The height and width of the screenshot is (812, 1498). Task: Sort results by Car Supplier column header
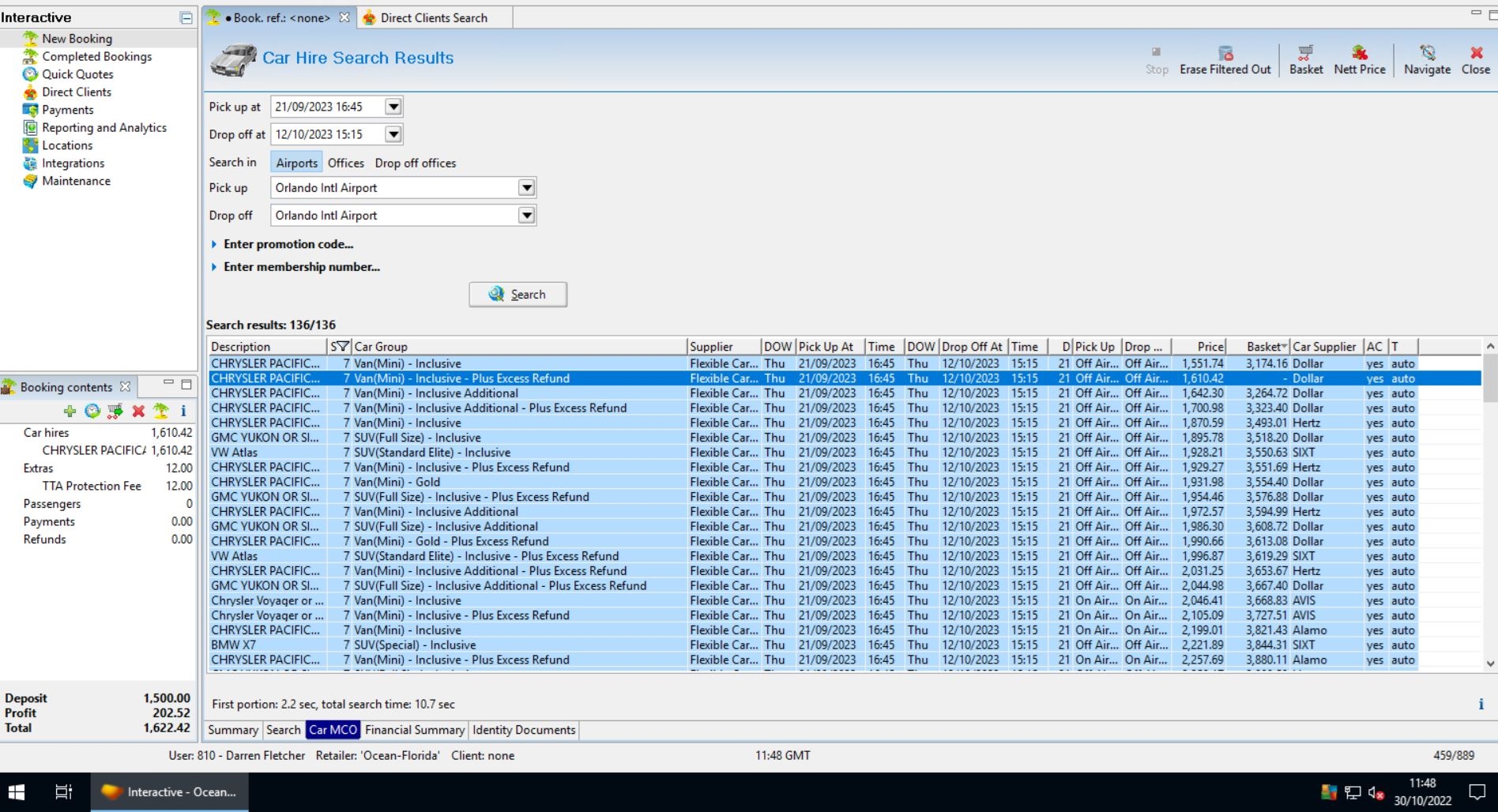click(x=1327, y=346)
